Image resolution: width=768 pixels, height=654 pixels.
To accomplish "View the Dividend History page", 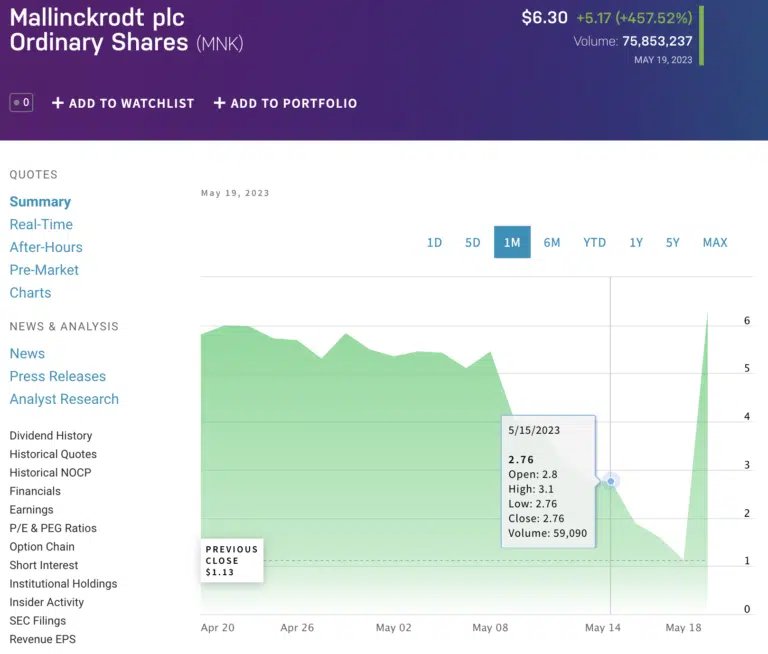I will 51,436.
